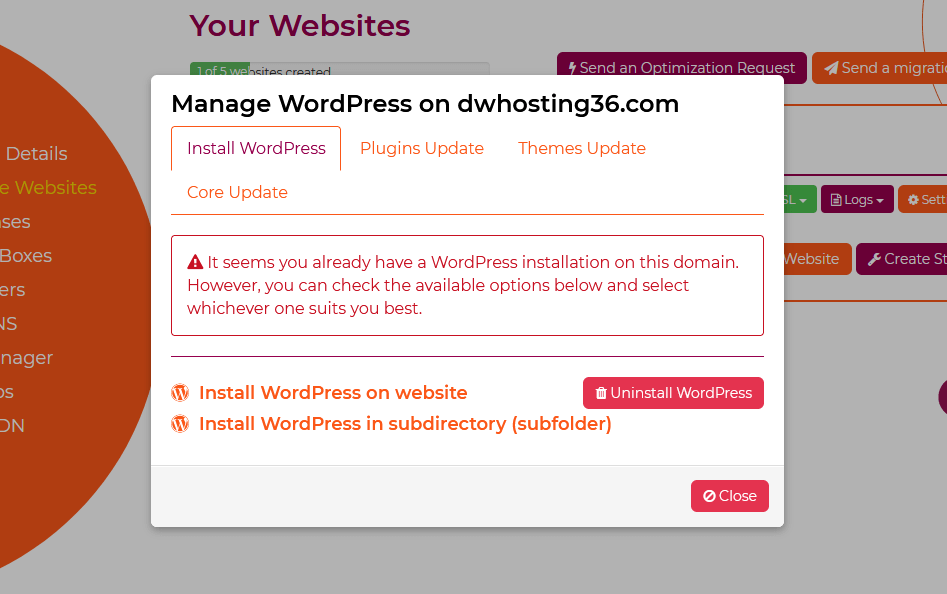This screenshot has height=594, width=947.
Task: Click WordPress logo beside Install on website
Action: pos(180,393)
